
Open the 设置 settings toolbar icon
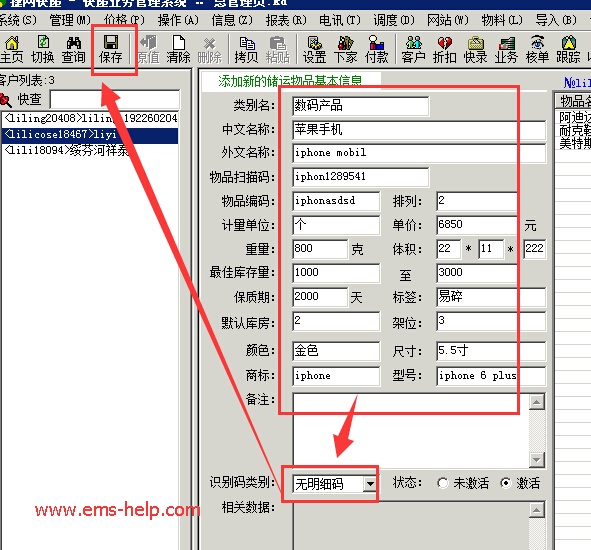314,49
